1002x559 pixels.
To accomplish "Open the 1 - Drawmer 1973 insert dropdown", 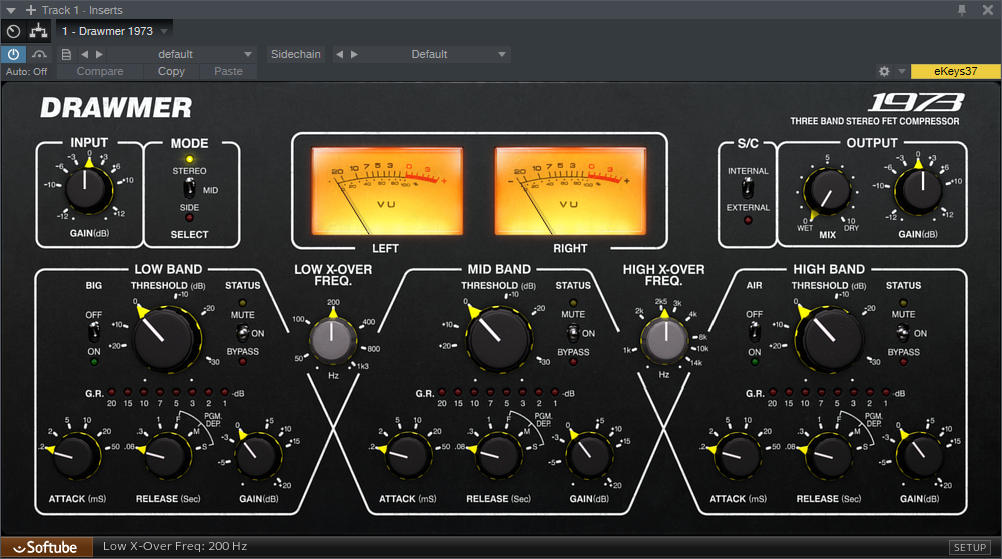I will 115,31.
